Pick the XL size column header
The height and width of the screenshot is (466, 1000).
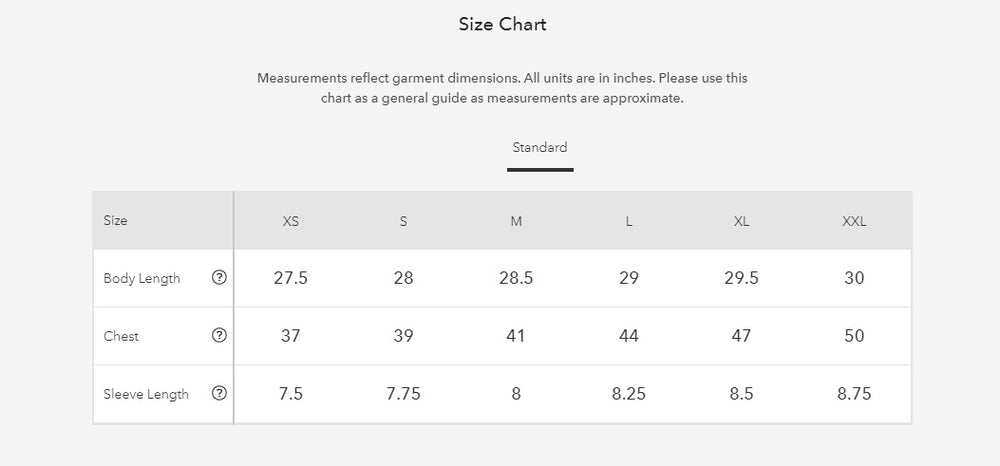click(x=741, y=221)
